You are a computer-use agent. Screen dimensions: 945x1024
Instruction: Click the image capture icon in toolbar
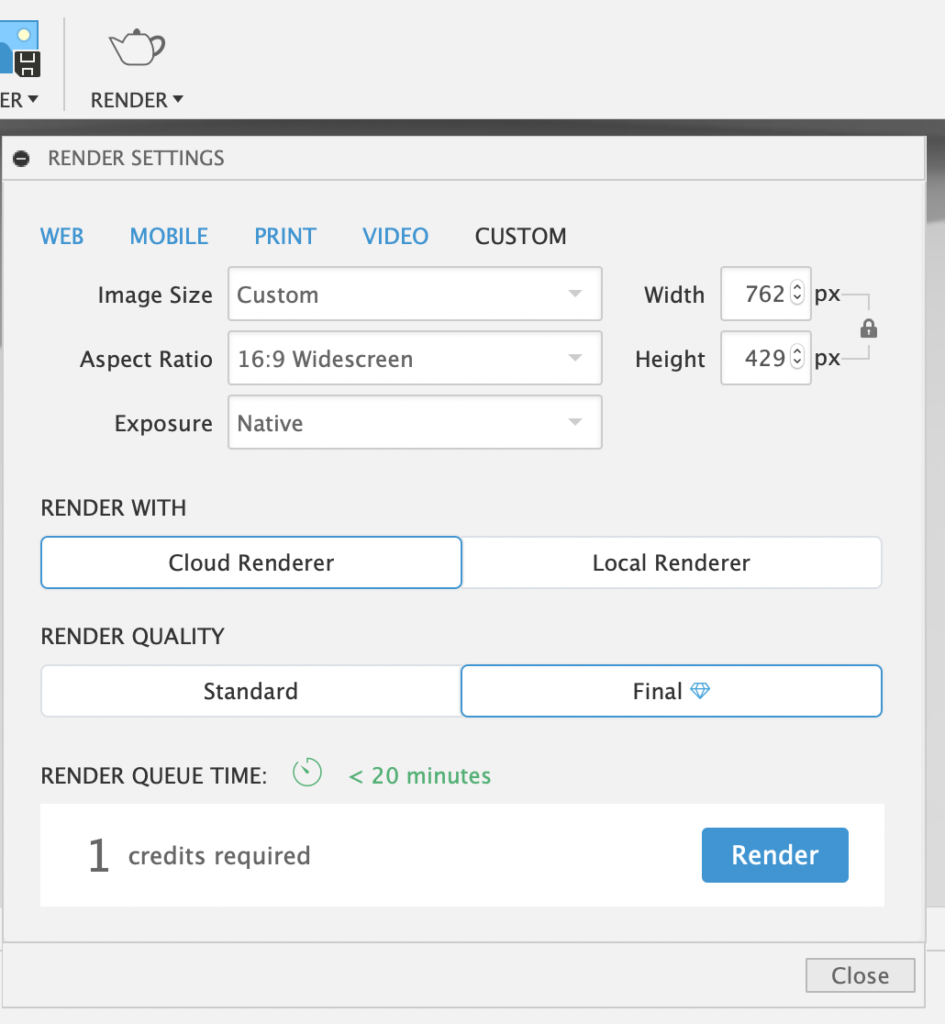pos(20,50)
